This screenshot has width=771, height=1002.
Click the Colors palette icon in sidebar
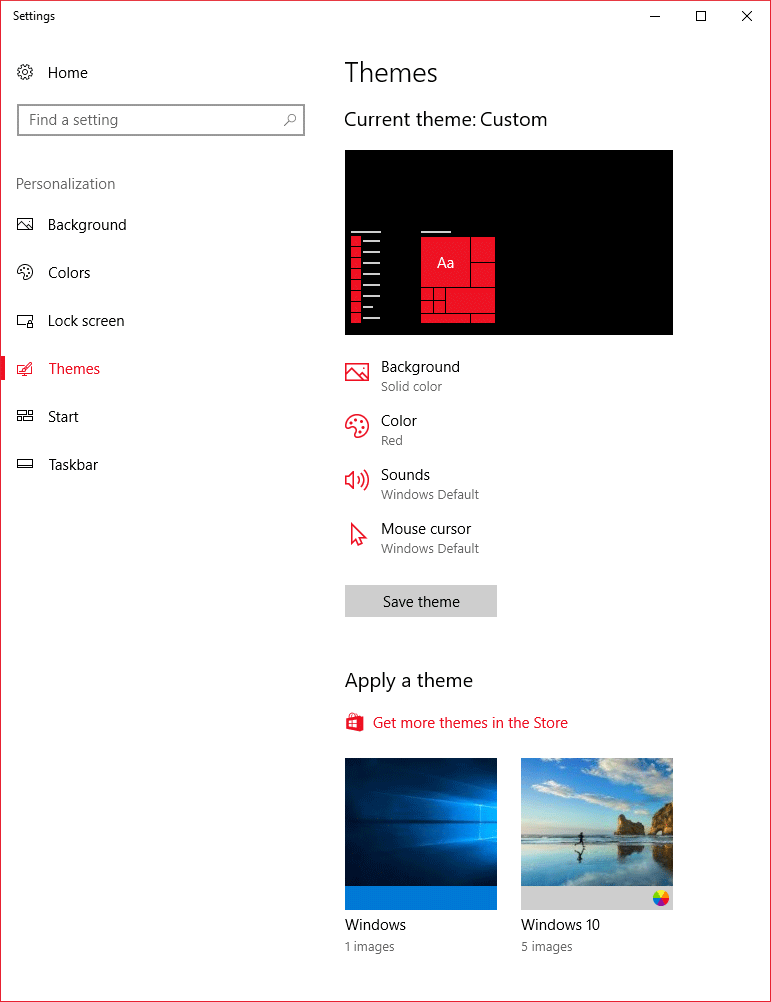[25, 272]
